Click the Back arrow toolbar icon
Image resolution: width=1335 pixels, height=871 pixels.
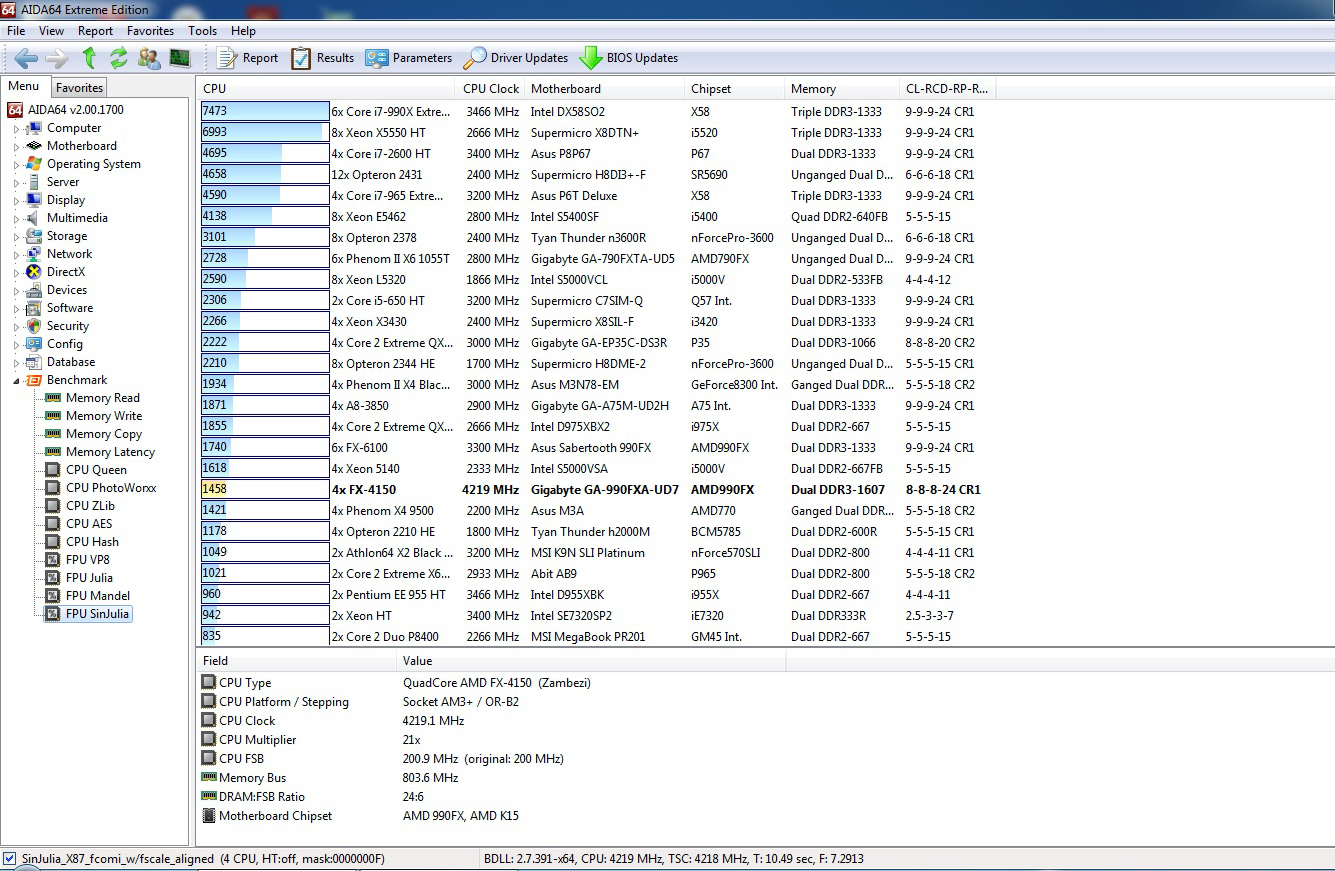point(26,58)
